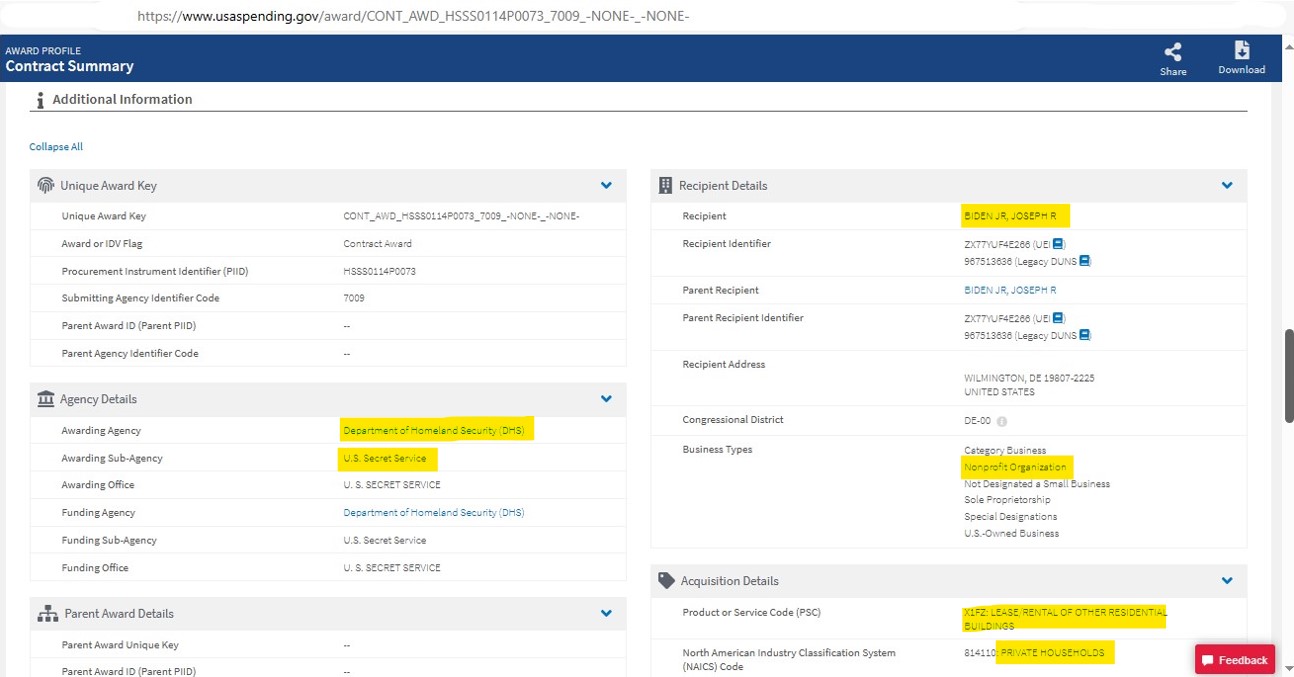
Task: Click the Special Designations text
Action: (x=1010, y=517)
